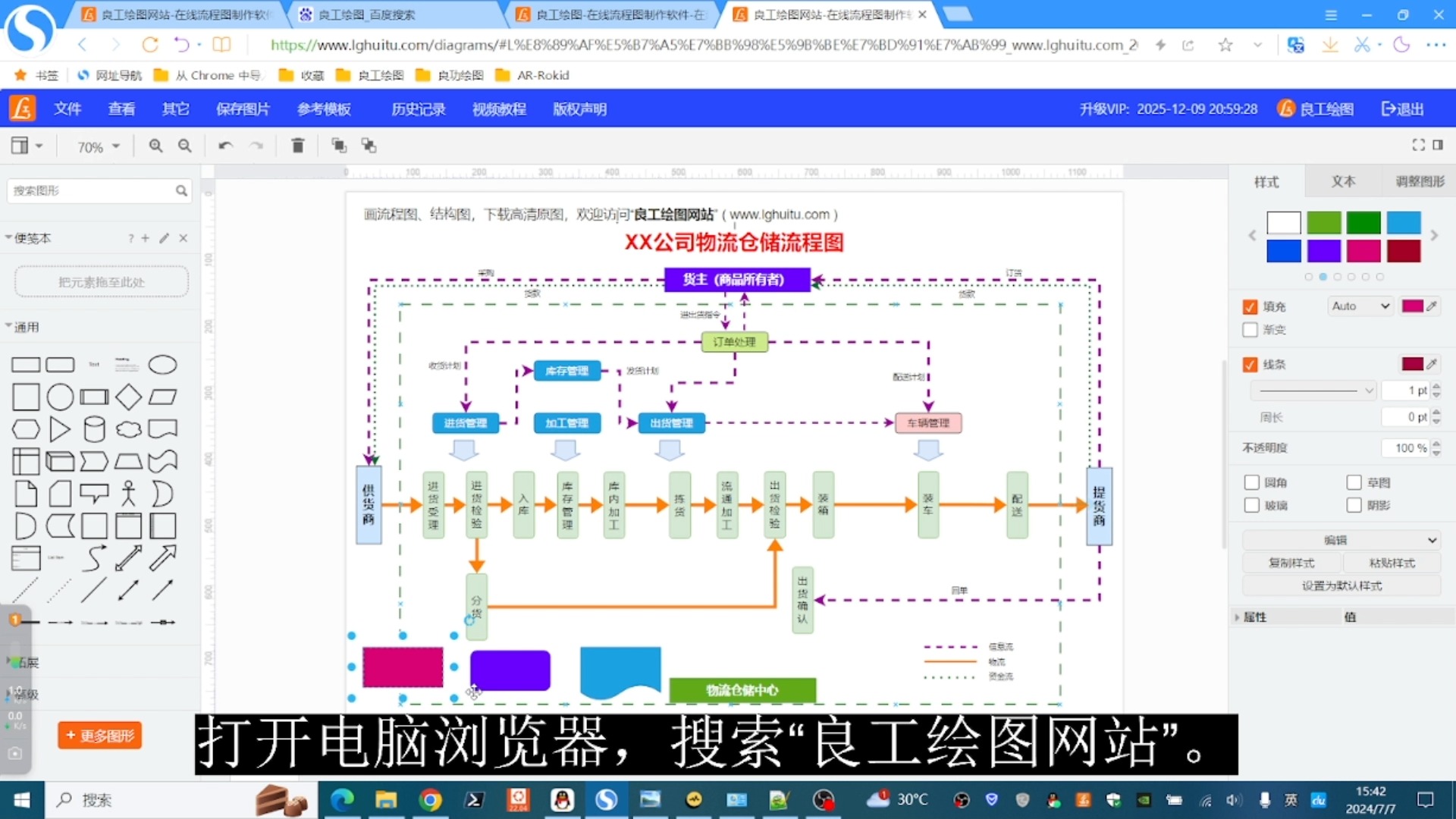Check the 阴影 shadow checkbox
The width and height of the screenshot is (1456, 819).
tap(1354, 505)
